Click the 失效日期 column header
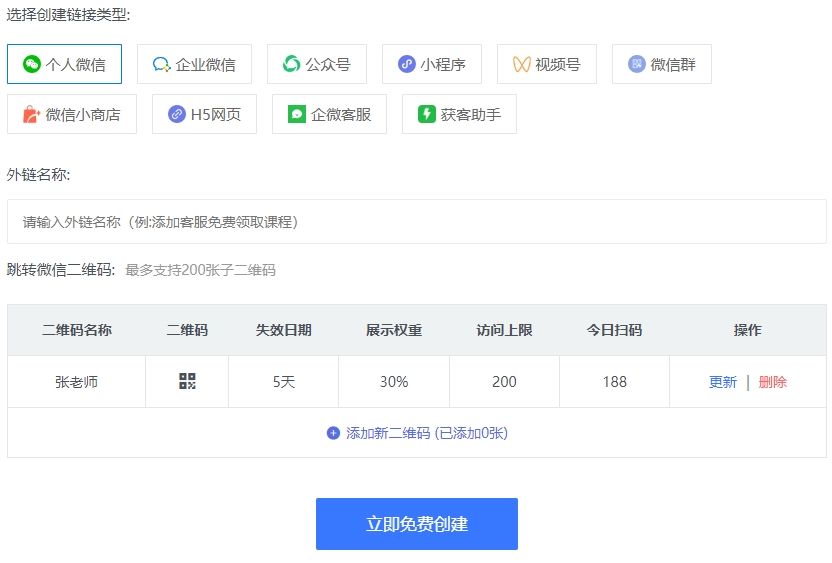The image size is (832, 563). click(x=283, y=330)
